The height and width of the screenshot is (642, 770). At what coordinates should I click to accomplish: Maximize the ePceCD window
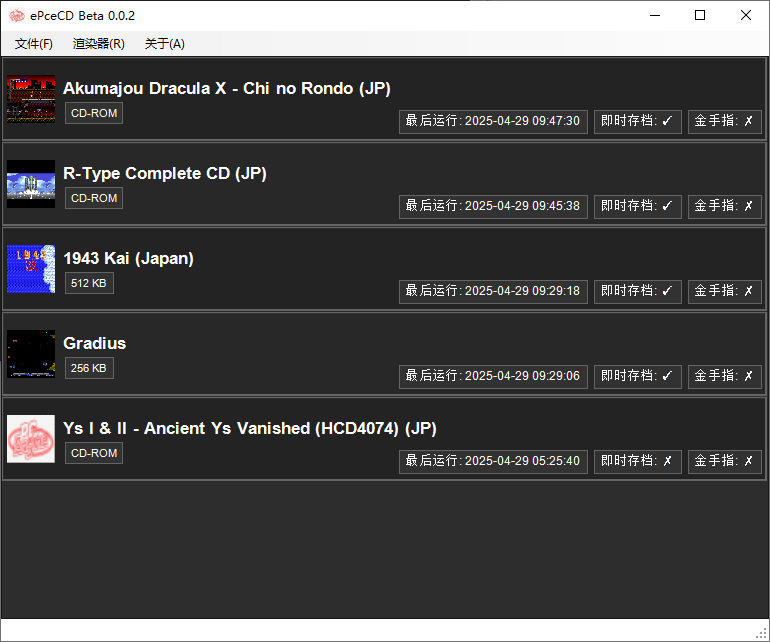[700, 16]
